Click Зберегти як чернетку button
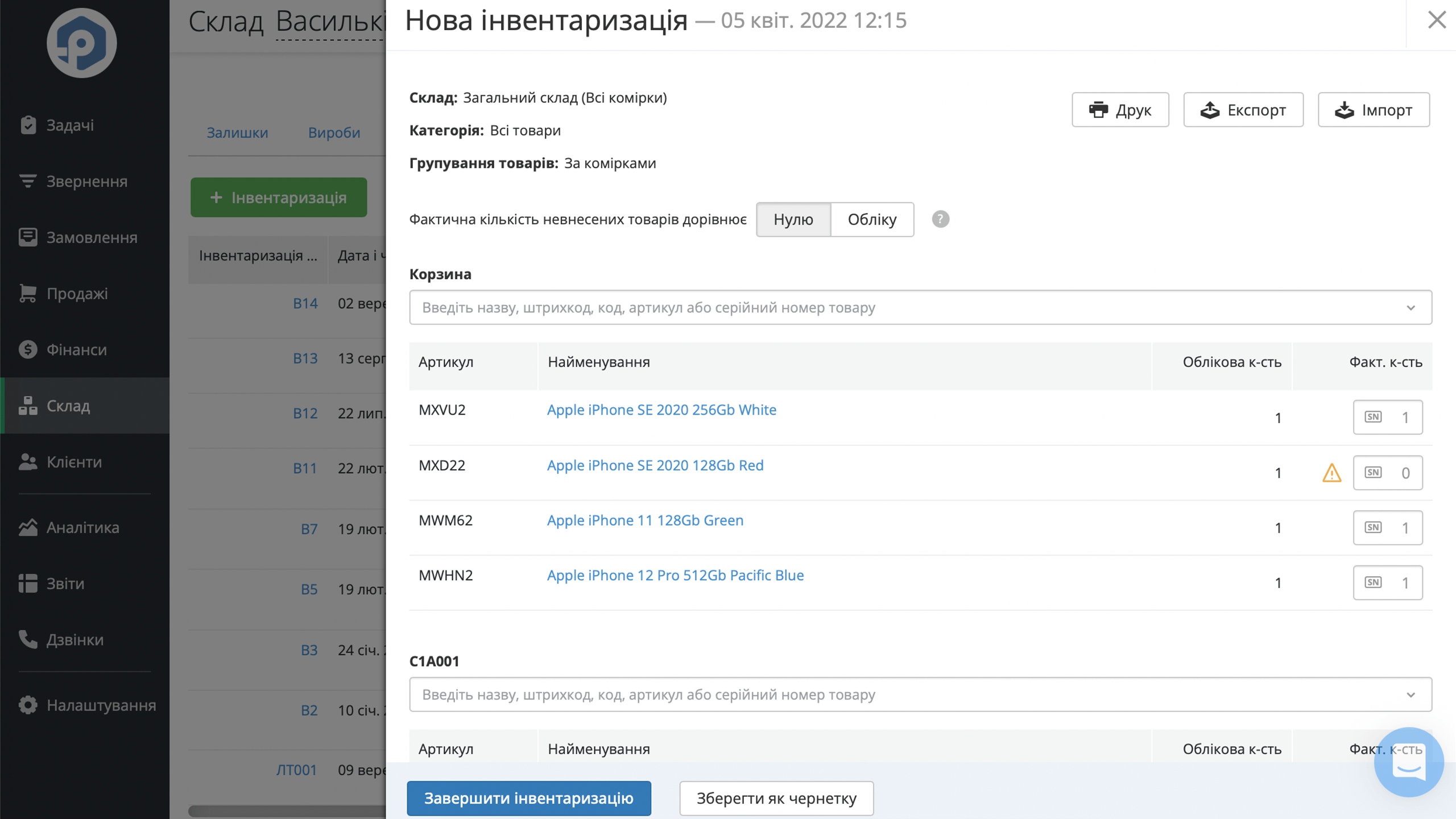The height and width of the screenshot is (819, 1456). tap(776, 798)
